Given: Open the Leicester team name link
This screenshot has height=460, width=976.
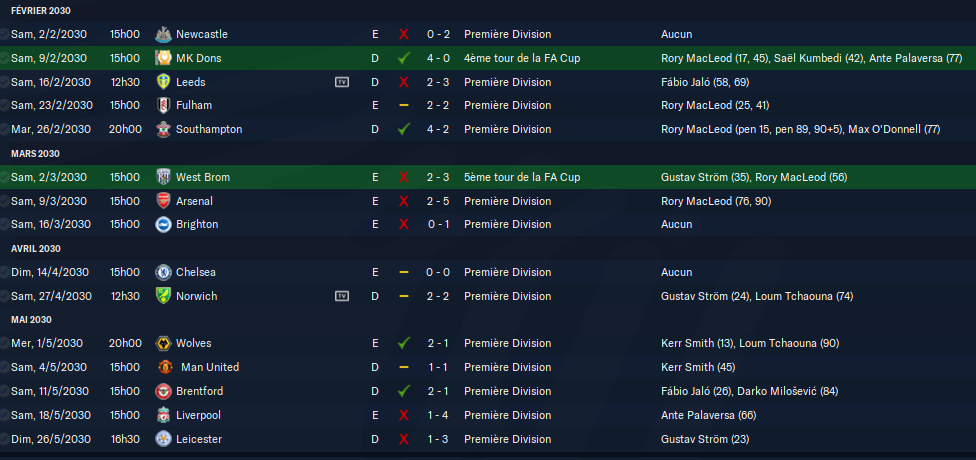Looking at the screenshot, I should (199, 439).
